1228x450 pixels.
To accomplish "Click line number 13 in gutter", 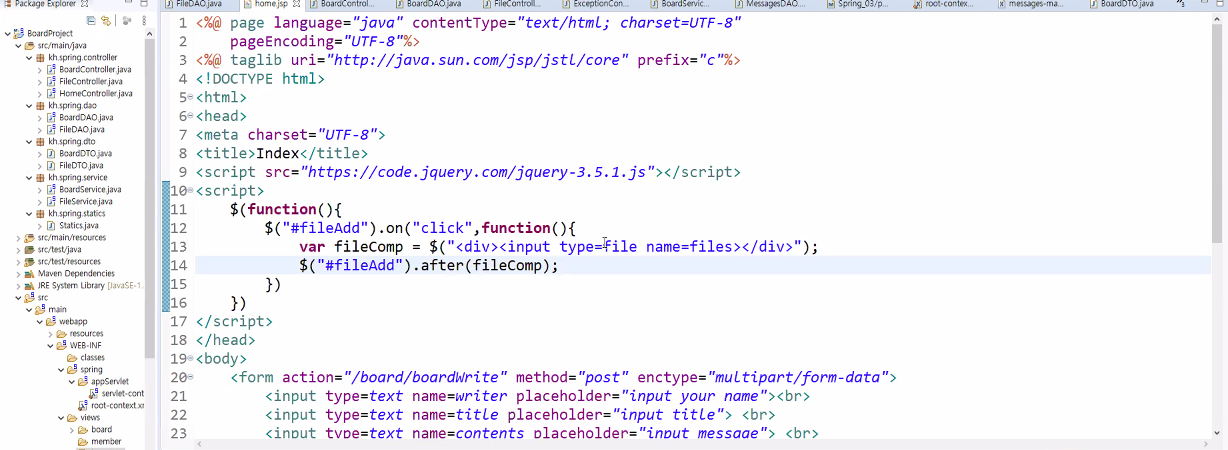I will 179,247.
